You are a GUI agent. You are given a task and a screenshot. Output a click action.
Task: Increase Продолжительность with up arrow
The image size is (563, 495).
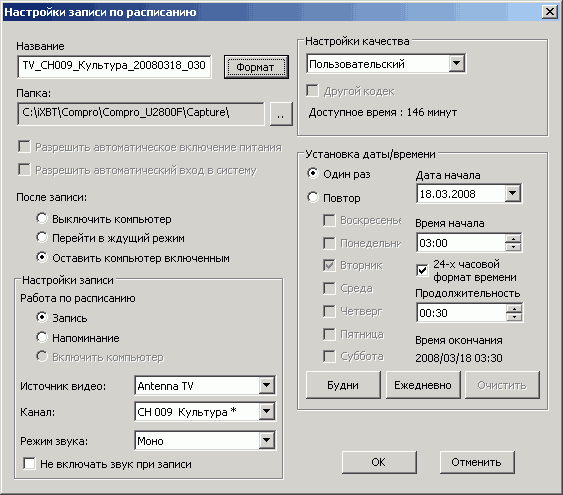click(x=515, y=308)
